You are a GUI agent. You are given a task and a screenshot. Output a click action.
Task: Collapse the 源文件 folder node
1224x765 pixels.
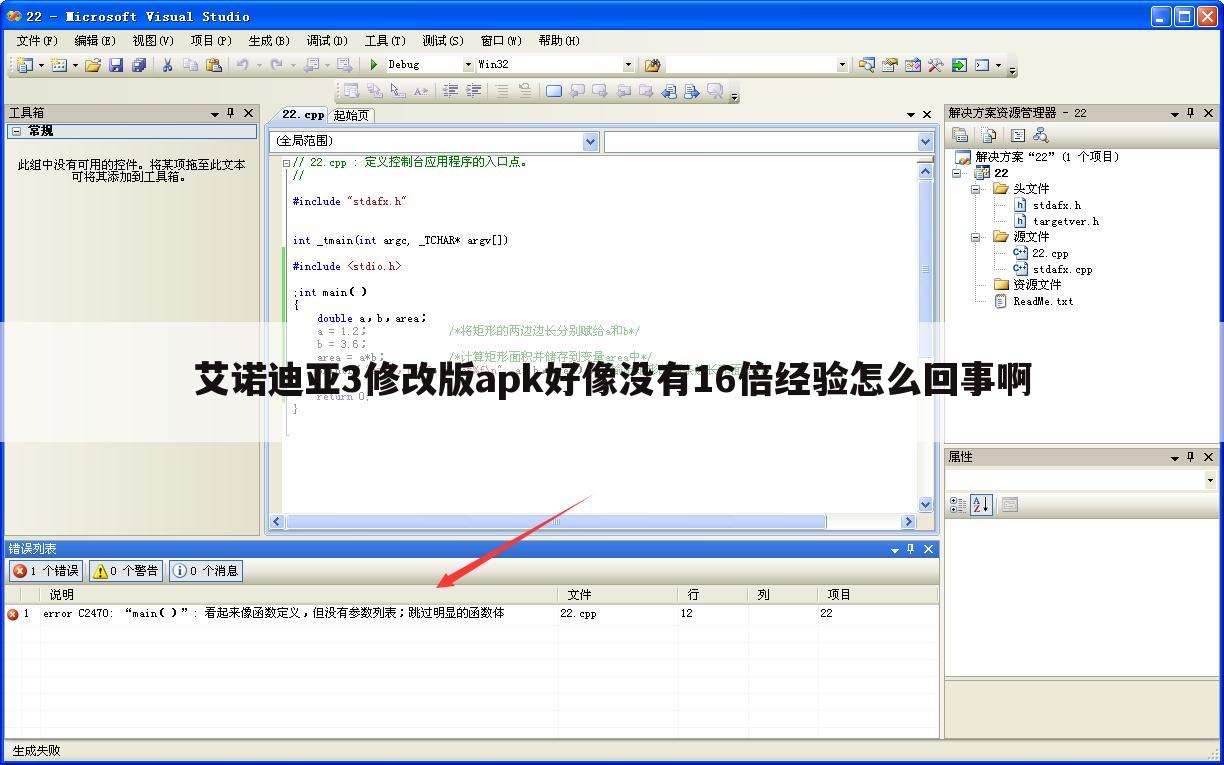point(976,237)
